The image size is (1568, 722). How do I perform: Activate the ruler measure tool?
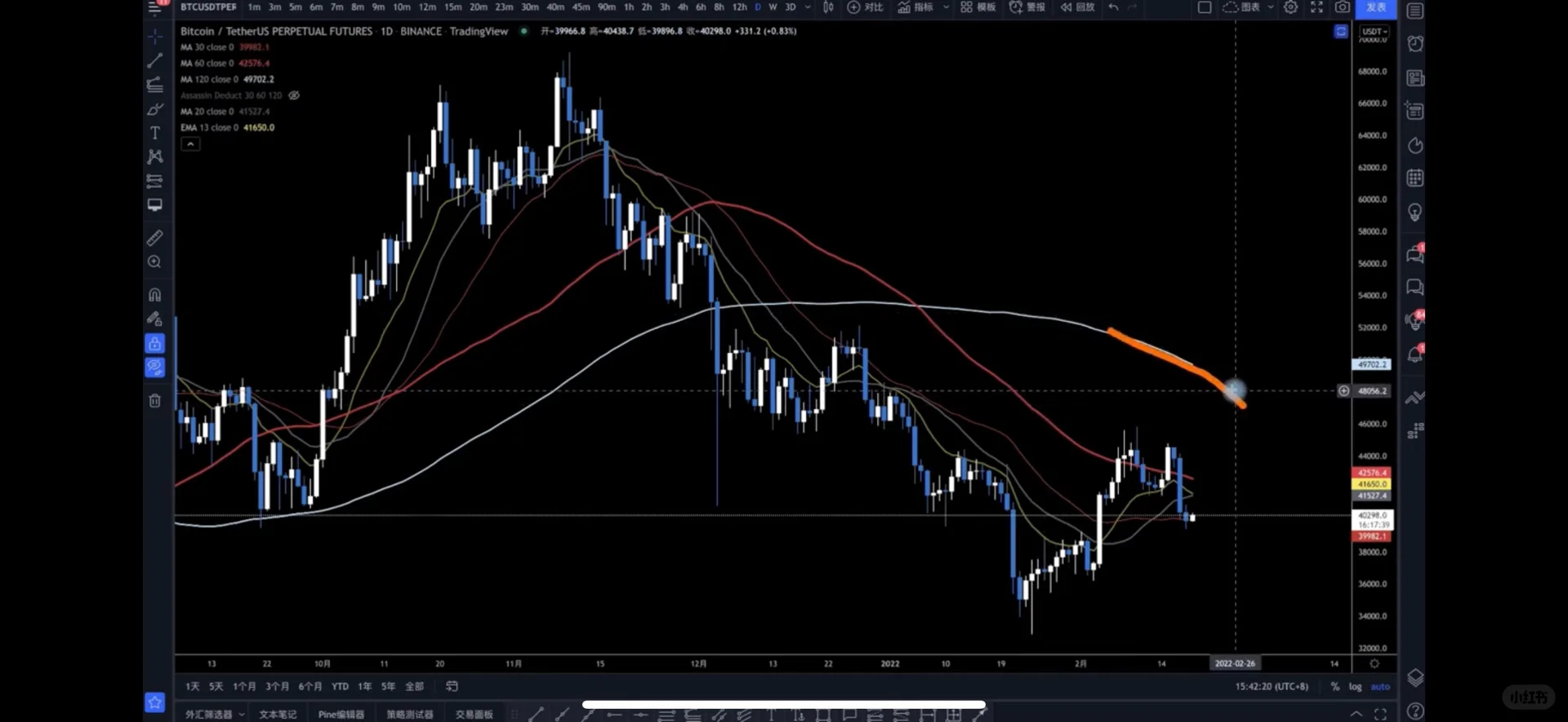(x=154, y=238)
